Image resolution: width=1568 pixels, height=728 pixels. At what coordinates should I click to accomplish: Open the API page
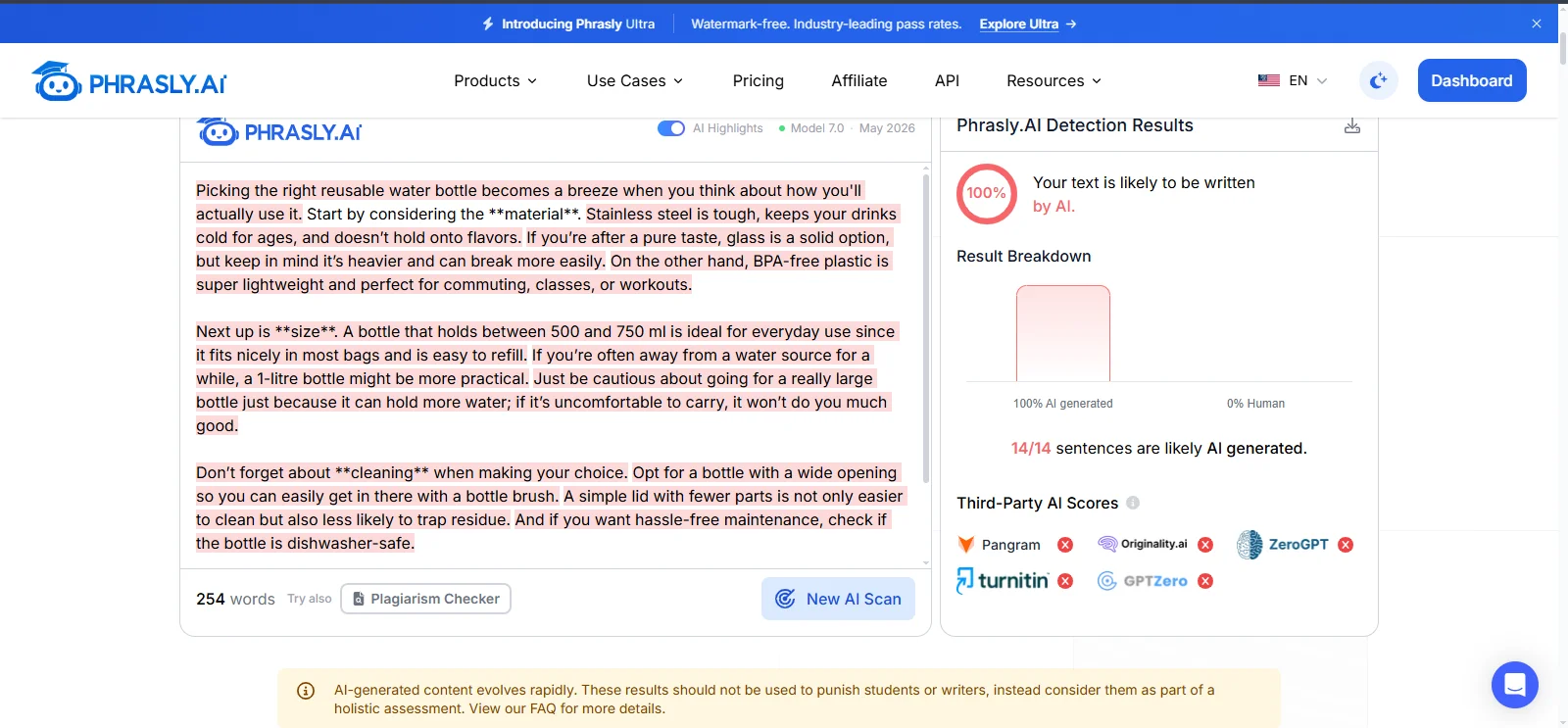(947, 81)
